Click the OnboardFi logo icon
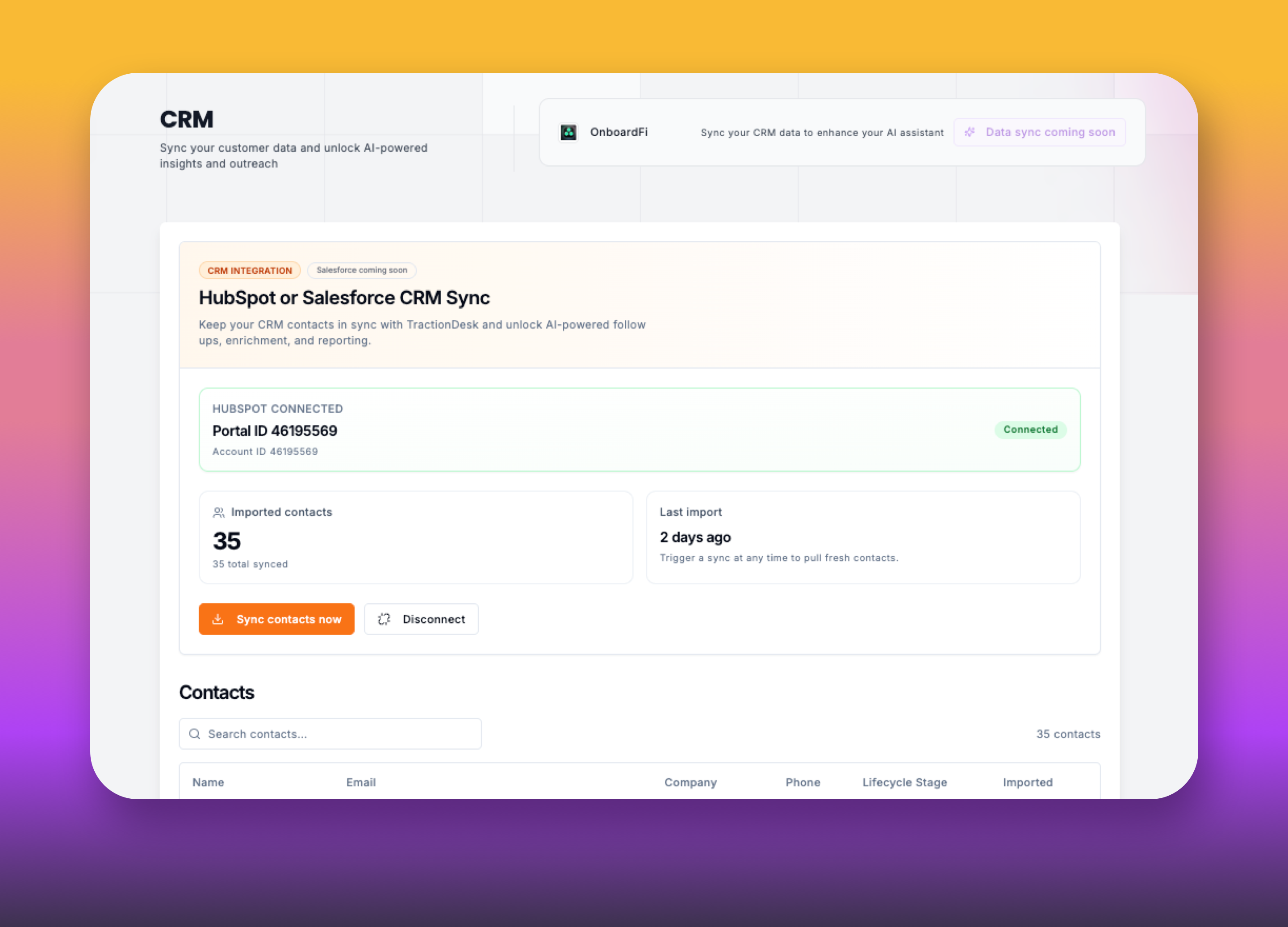The width and height of the screenshot is (1288, 927). point(568,132)
